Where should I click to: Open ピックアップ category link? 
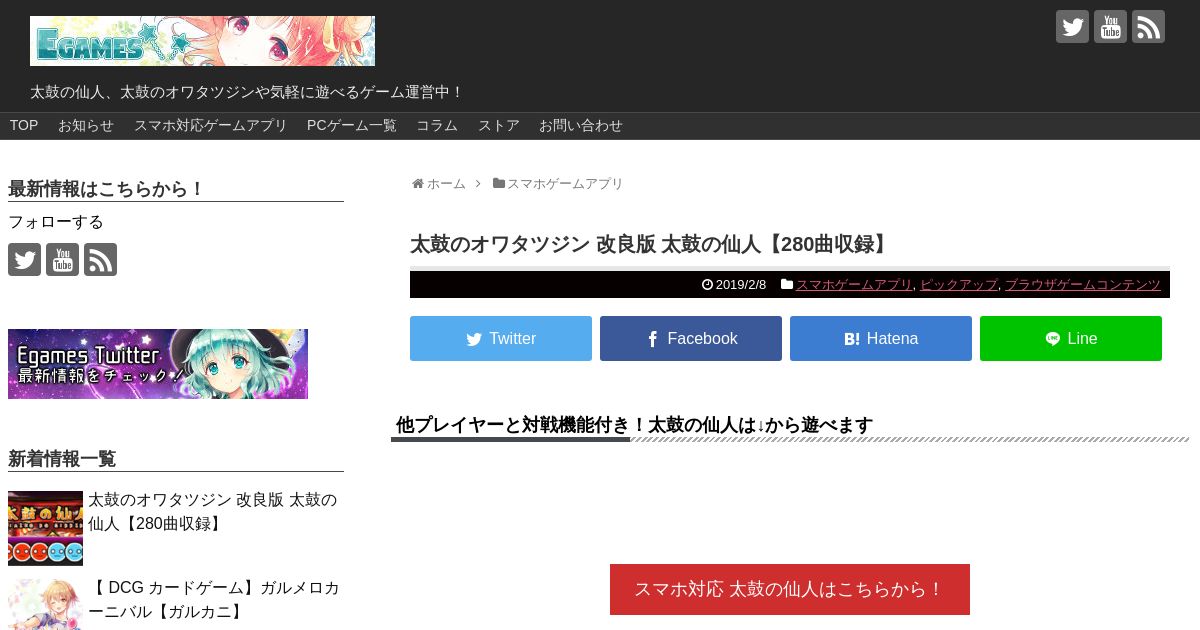(959, 285)
